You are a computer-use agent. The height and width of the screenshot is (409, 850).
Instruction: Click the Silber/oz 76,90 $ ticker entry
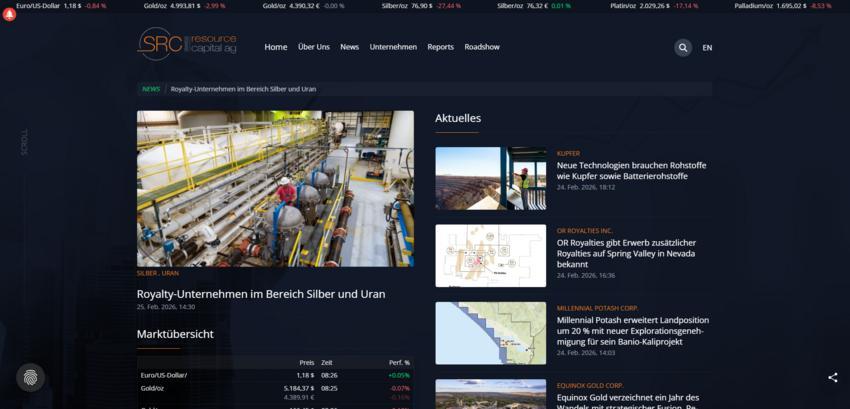click(x=421, y=6)
